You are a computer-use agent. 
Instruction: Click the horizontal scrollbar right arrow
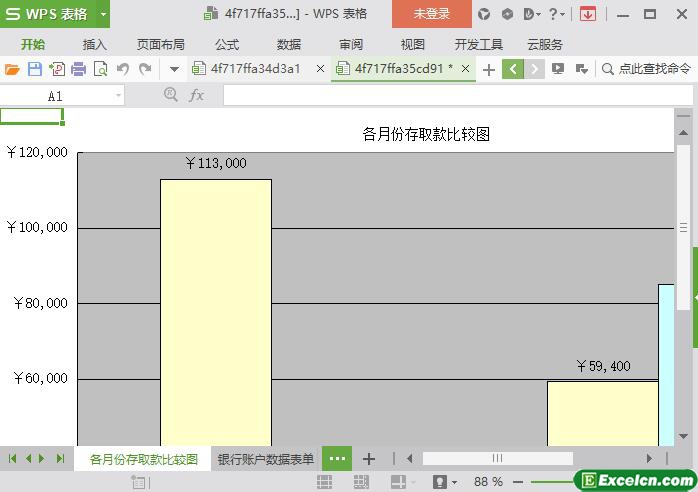click(x=649, y=458)
